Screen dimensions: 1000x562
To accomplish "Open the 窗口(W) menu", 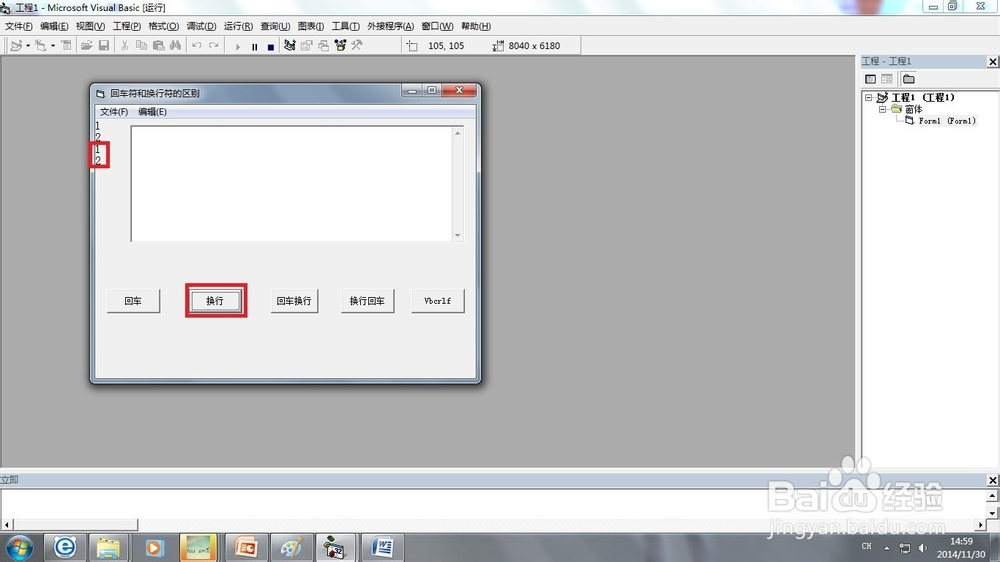I will tap(437, 26).
